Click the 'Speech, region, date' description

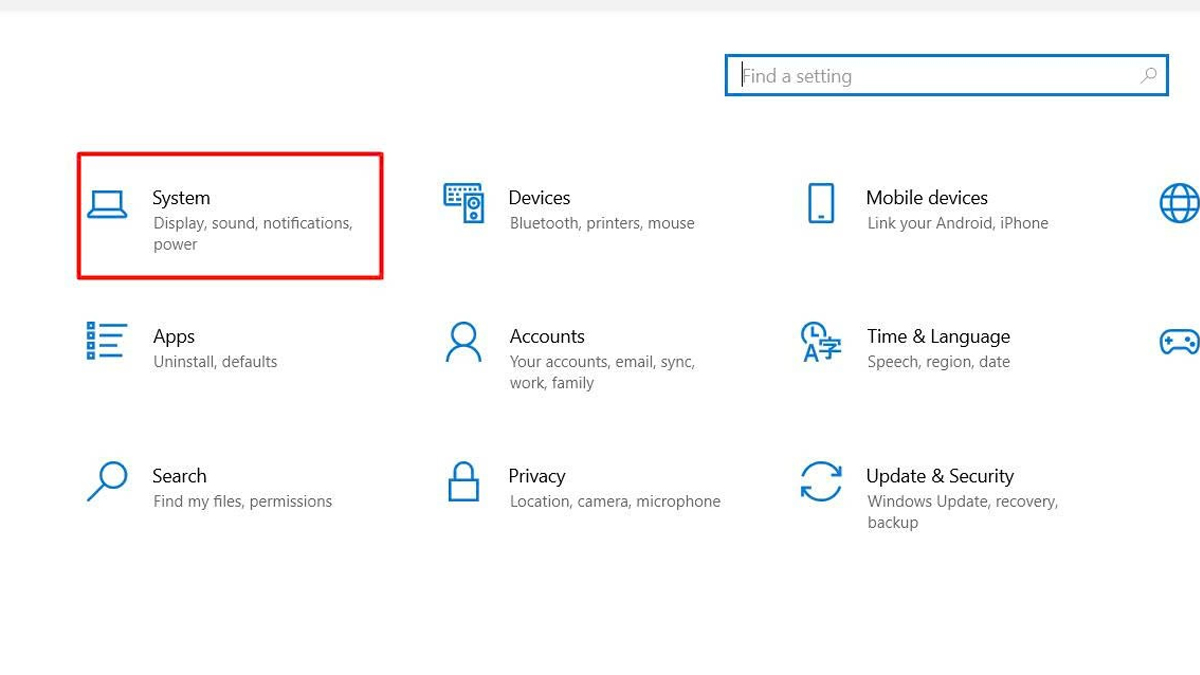[939, 362]
